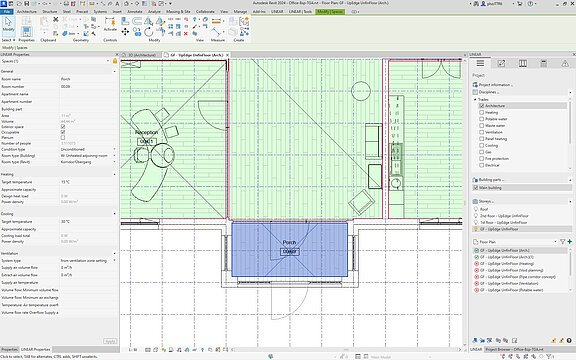
Task: Enable the Ventilation trade checkbox
Action: coord(481,132)
